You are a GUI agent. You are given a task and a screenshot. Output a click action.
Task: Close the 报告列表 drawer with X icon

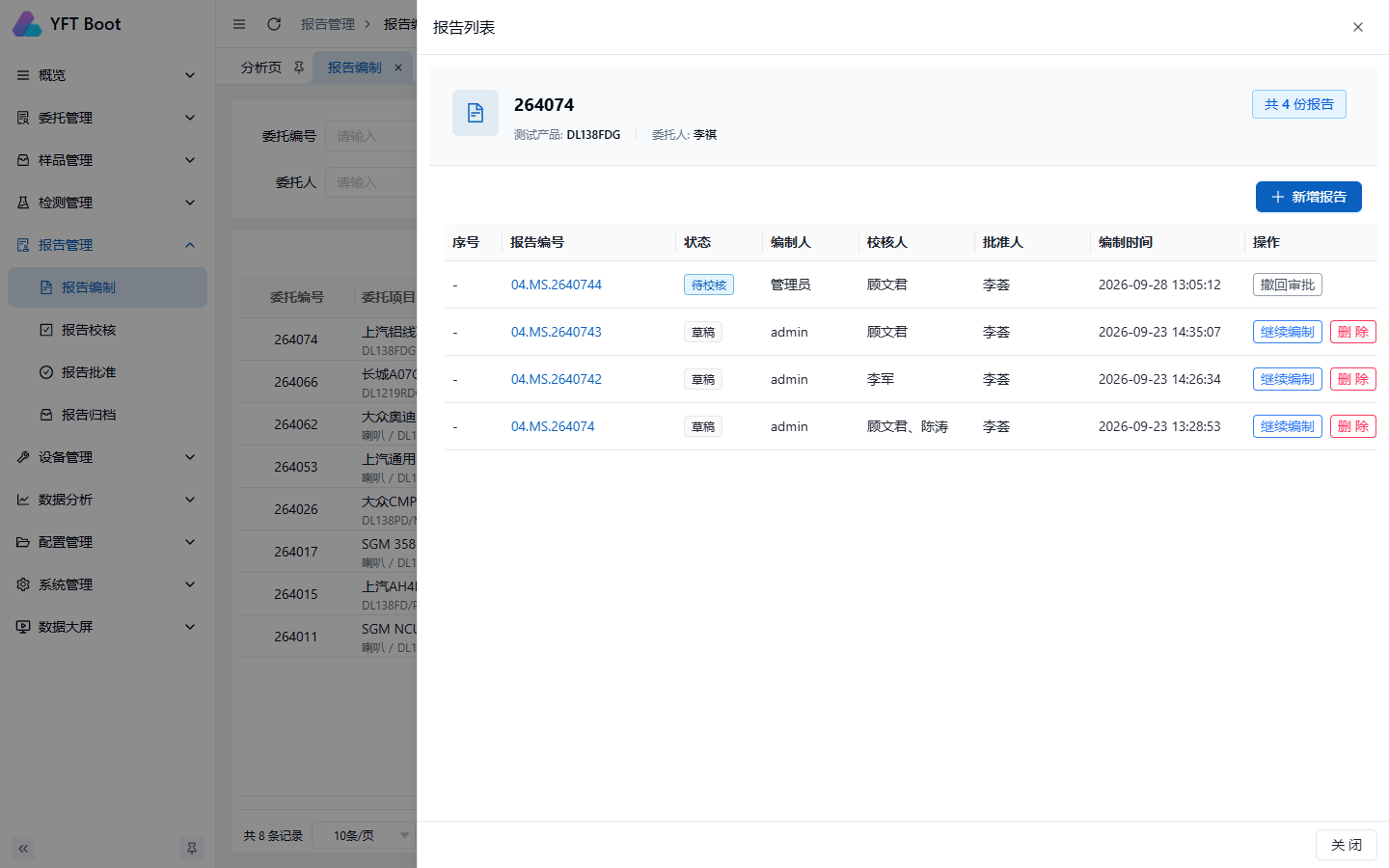coord(1358,27)
